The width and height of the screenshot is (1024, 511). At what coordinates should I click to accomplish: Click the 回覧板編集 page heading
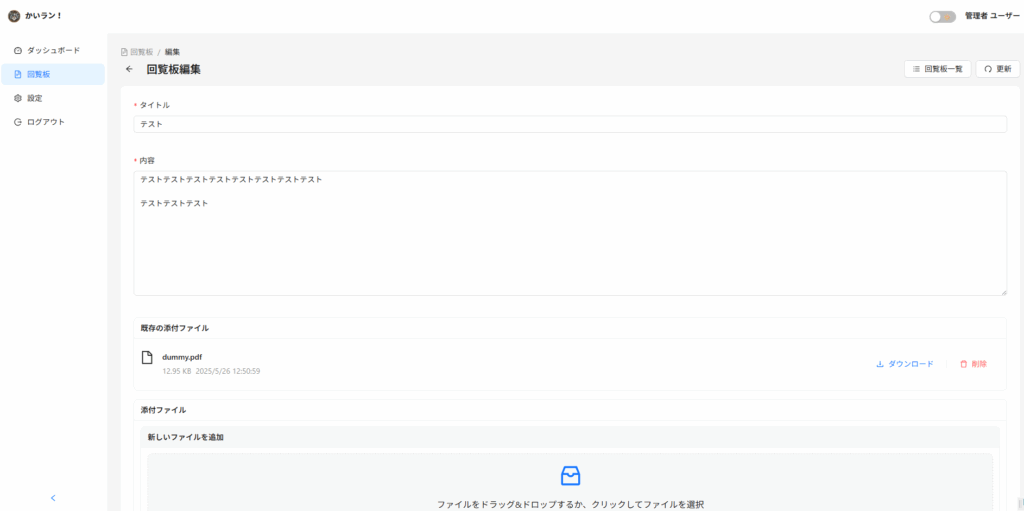(x=174, y=69)
